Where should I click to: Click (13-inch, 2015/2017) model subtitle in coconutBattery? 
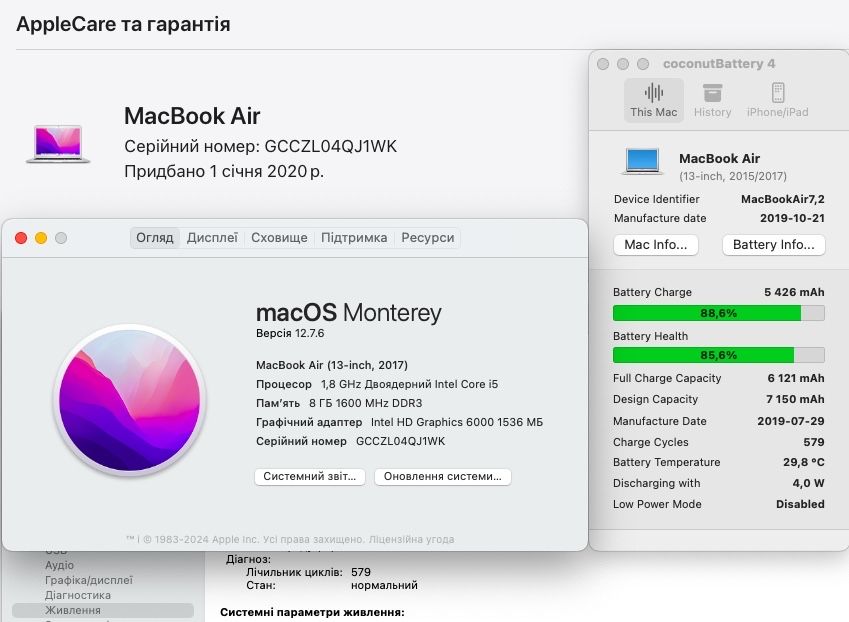[x=733, y=176]
